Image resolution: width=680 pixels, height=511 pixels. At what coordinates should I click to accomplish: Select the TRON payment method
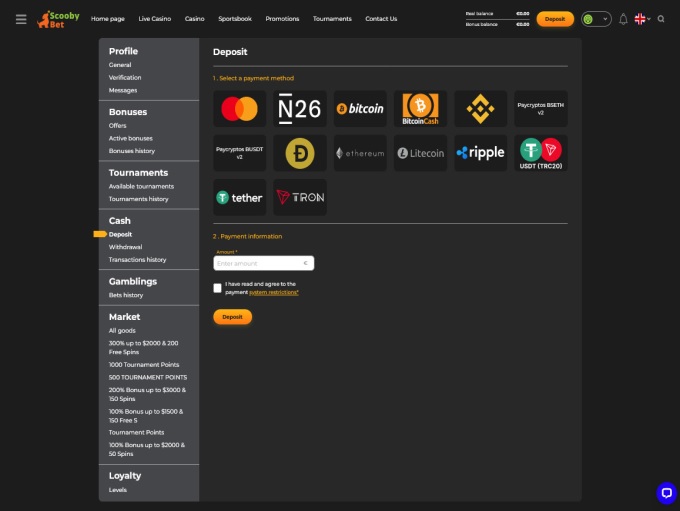(x=300, y=197)
